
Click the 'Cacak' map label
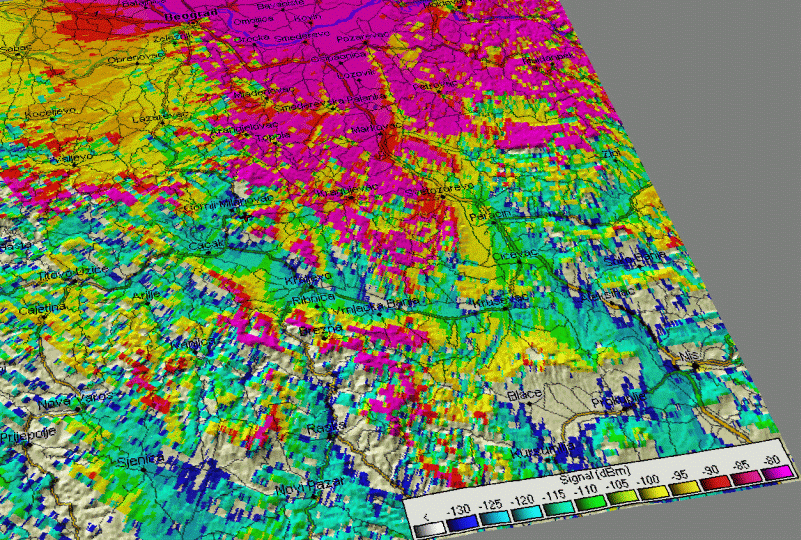pyautogui.click(x=207, y=246)
